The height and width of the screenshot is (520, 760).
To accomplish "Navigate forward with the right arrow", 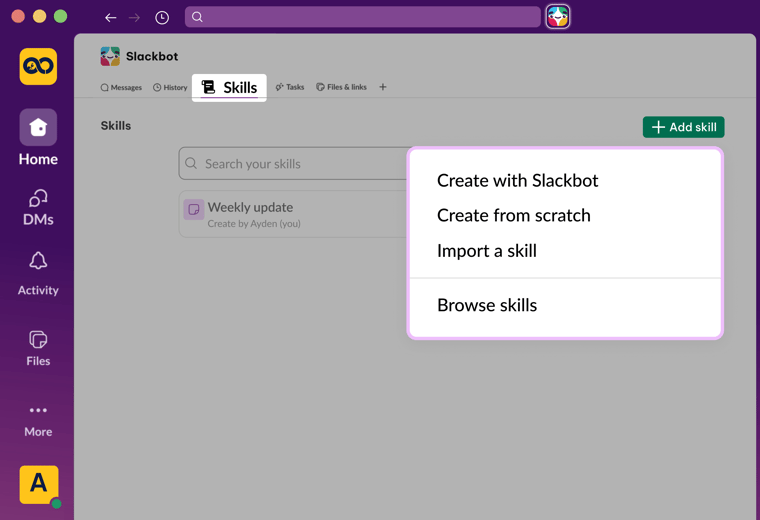I will point(134,17).
